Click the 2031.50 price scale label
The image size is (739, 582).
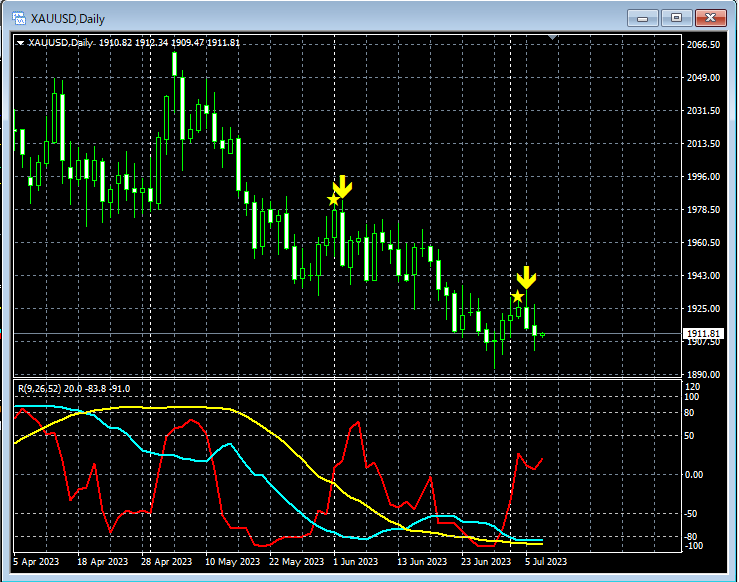tap(703, 110)
